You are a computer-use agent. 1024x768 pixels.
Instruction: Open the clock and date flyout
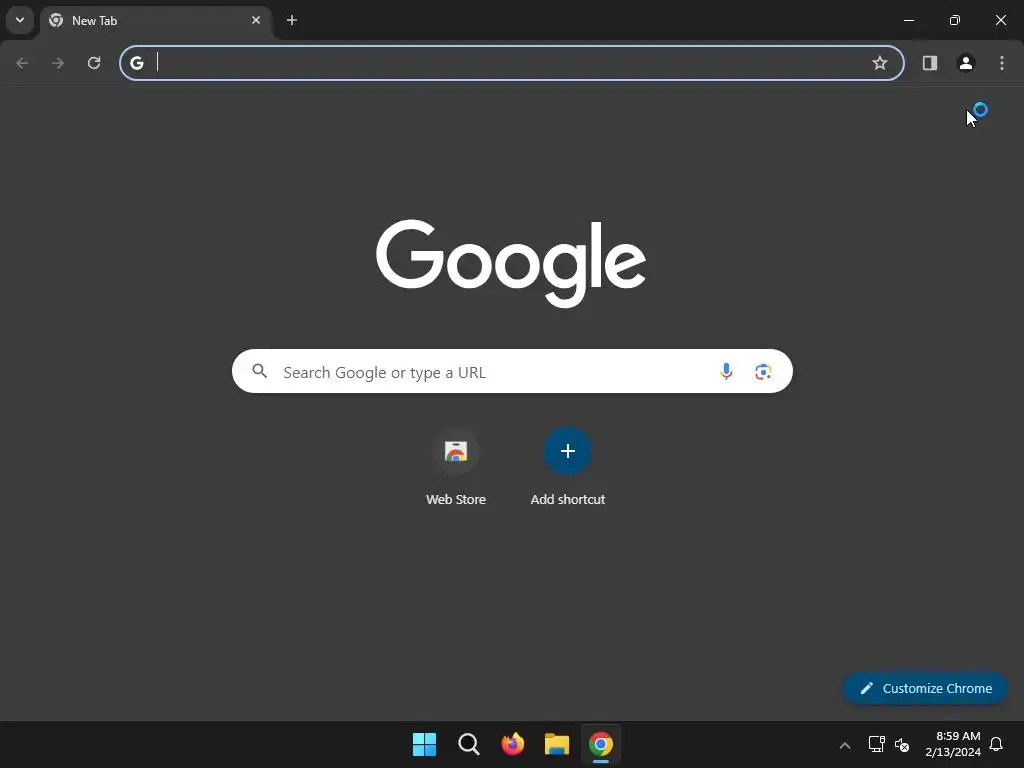(x=952, y=744)
